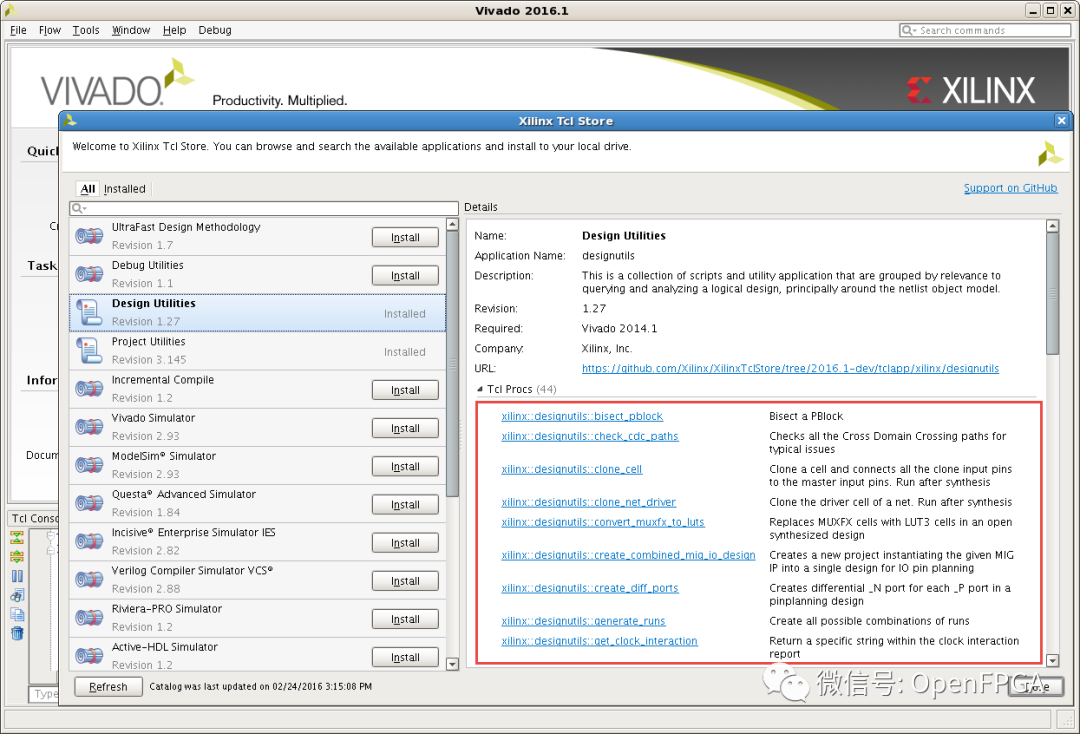
Task: Click the Tcl Console find icon
Action: (x=17, y=595)
